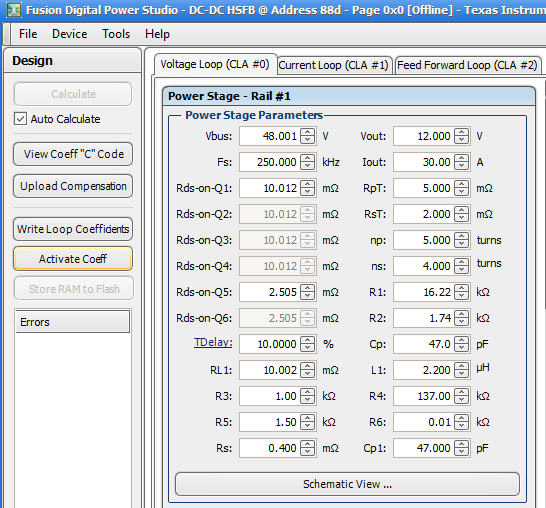The image size is (546, 508).
Task: Increase Fs with spinner up arrow
Action: [x=307, y=158]
